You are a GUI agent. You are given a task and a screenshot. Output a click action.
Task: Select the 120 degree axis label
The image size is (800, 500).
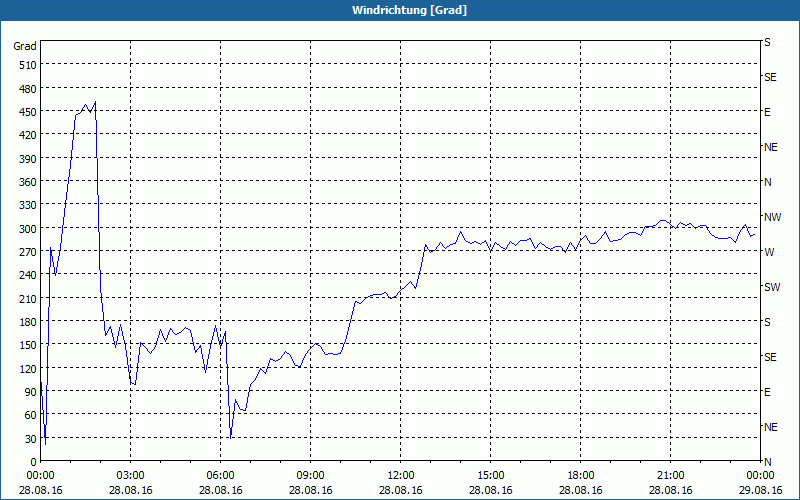[28, 368]
